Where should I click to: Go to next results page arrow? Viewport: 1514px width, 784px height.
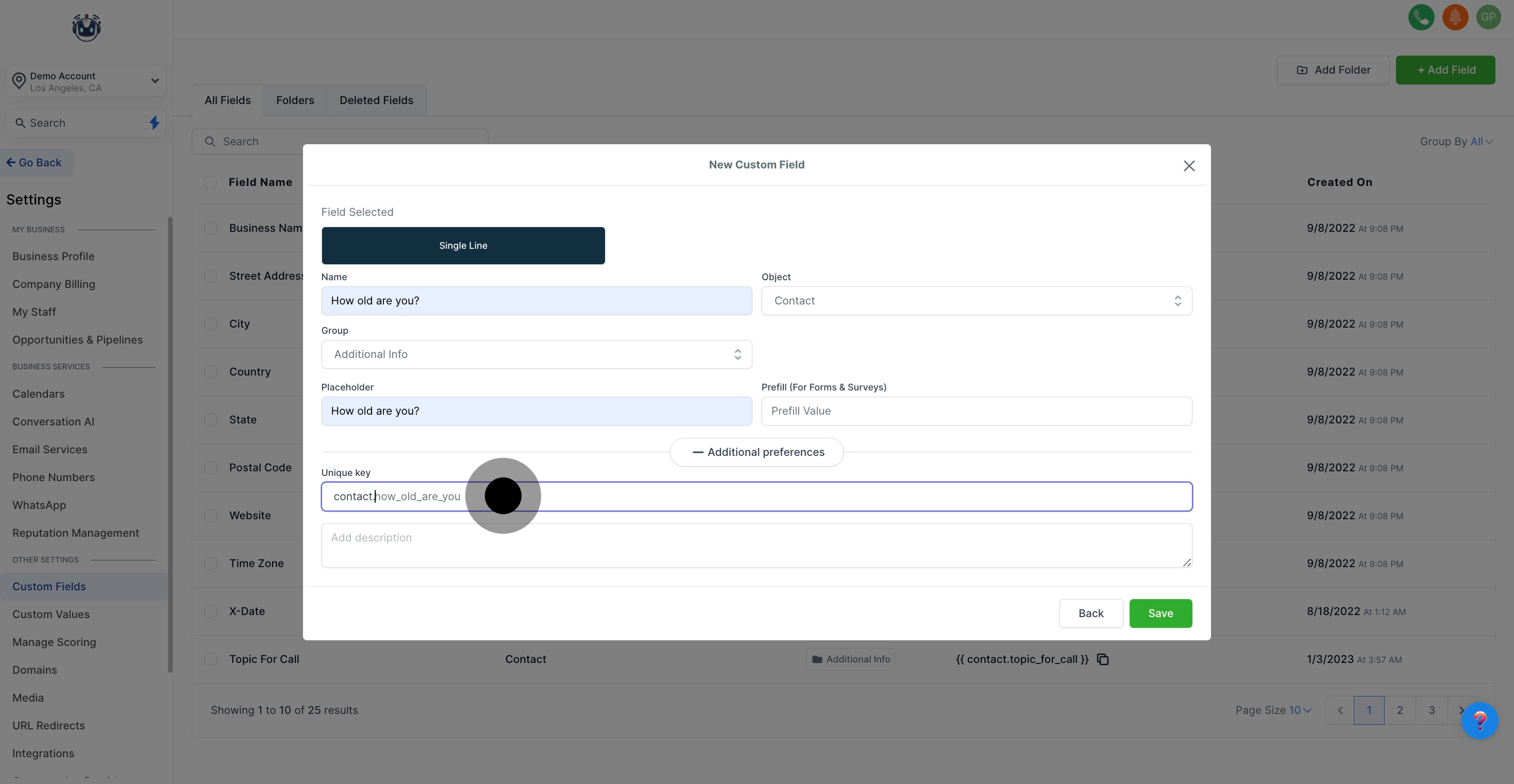(x=1460, y=710)
